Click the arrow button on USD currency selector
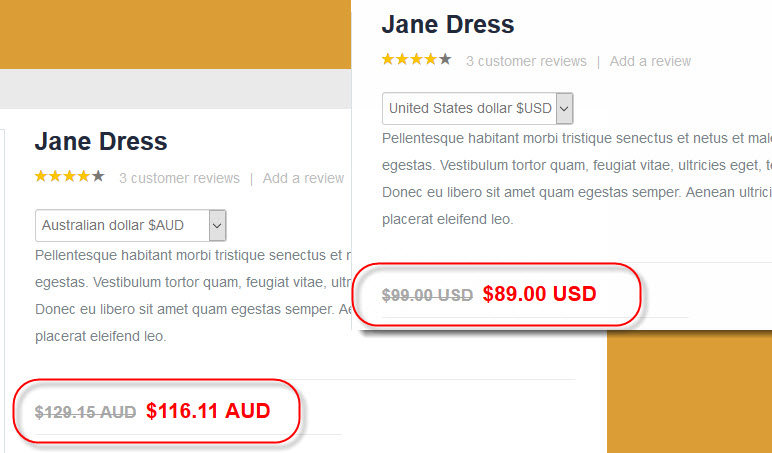772x453 pixels. (564, 107)
